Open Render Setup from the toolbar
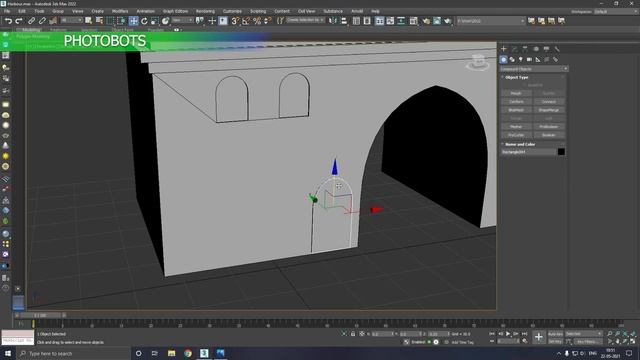 pyautogui.click(x=426, y=21)
